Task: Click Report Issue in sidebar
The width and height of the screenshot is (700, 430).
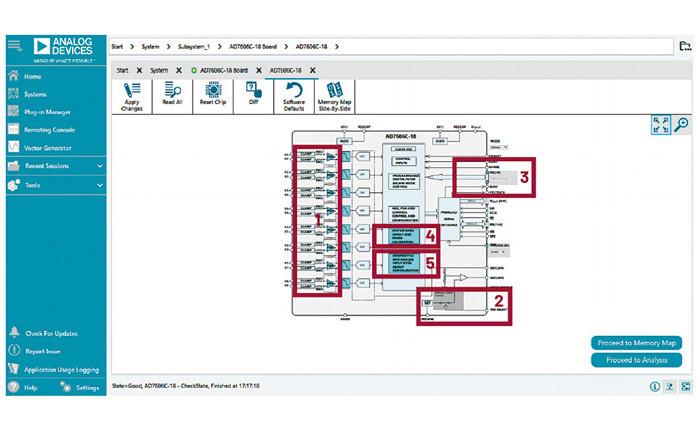Action: tap(42, 351)
